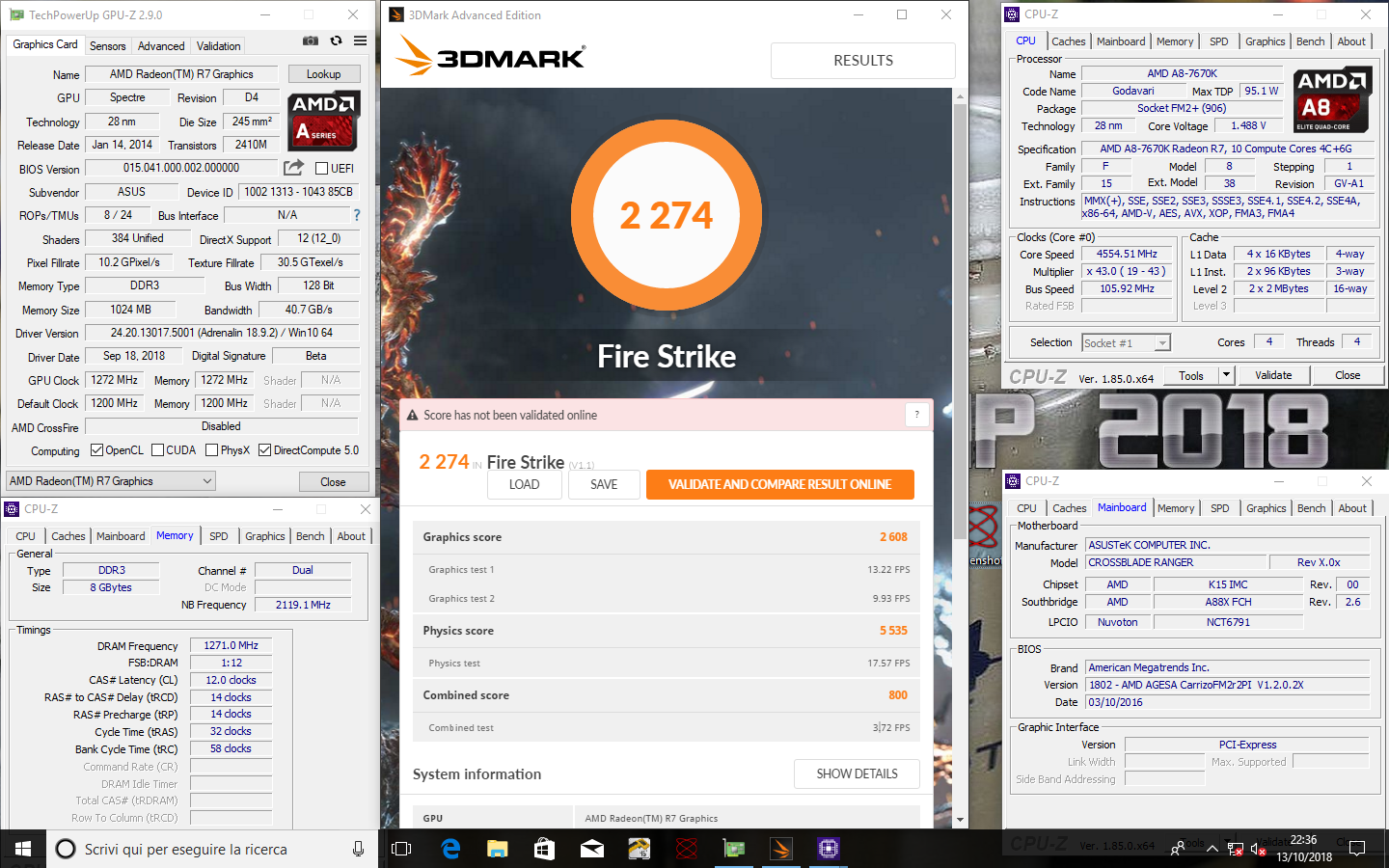Click the GPU-Z screenshot camera icon
Screen dimensions: 1389x868
pyautogui.click(x=311, y=41)
